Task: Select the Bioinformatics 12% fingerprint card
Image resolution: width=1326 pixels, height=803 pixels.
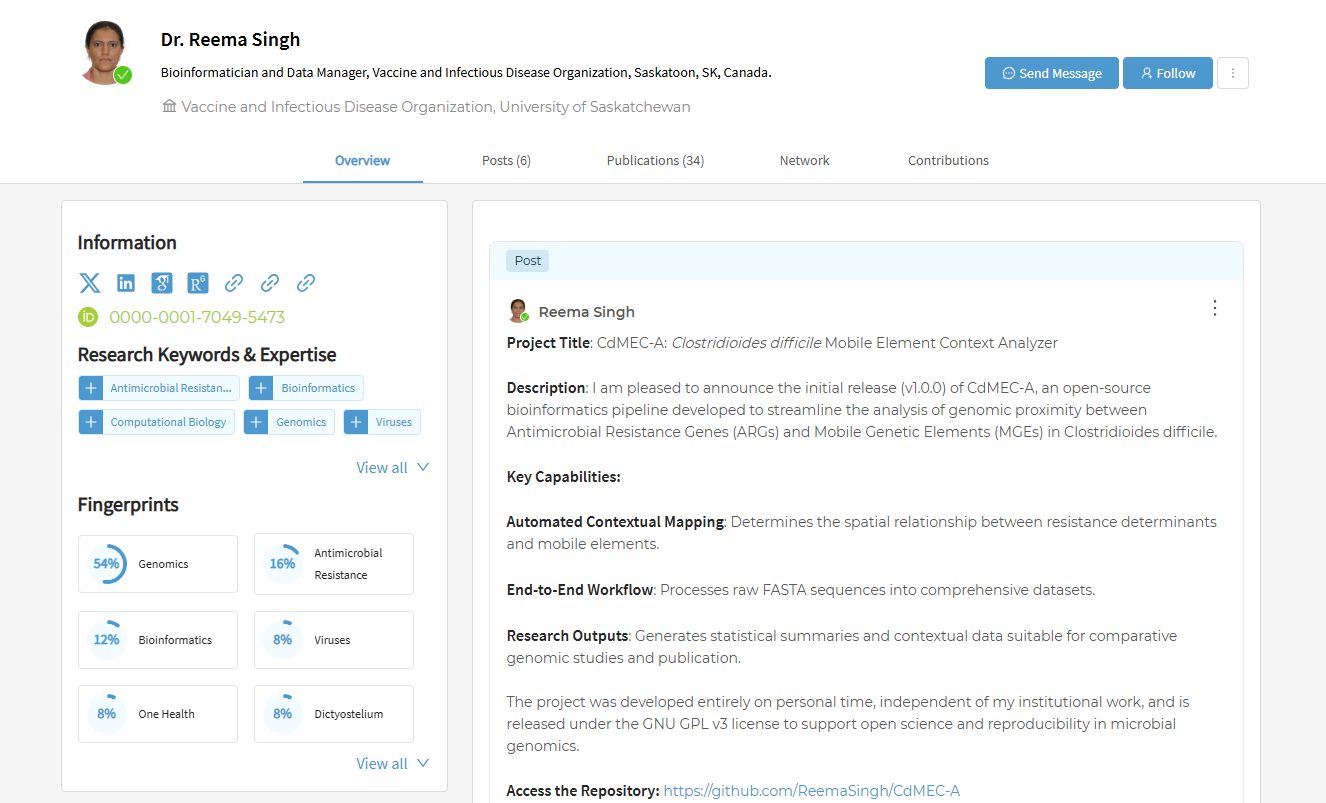Action: [158, 640]
